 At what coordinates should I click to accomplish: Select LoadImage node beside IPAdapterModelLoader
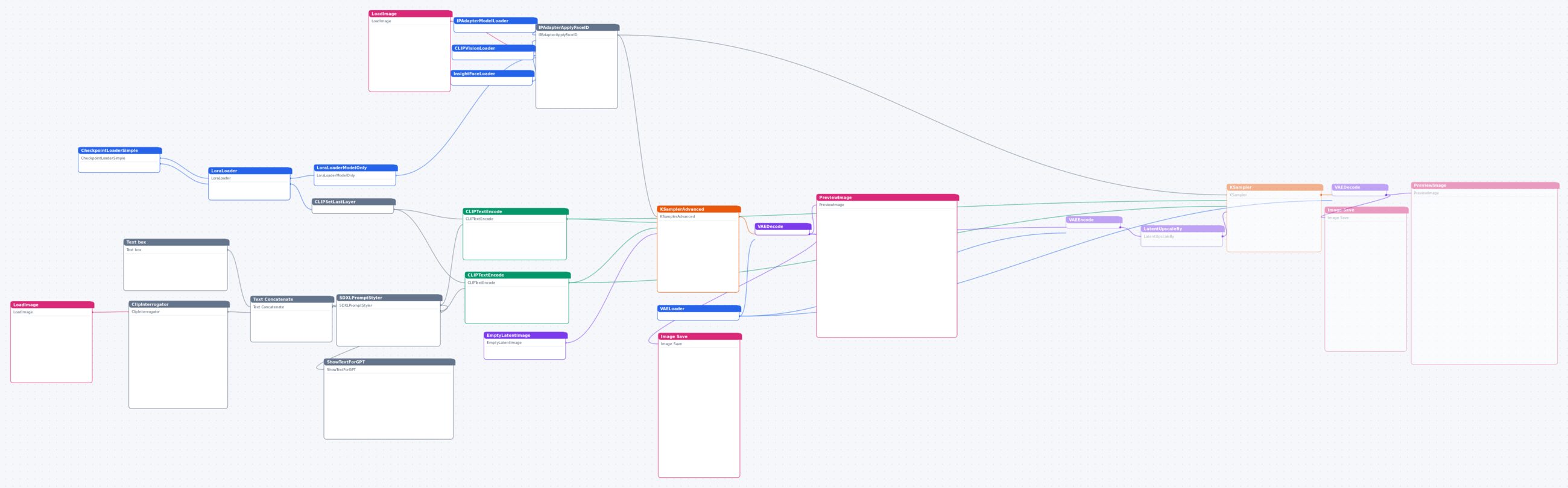coord(410,51)
